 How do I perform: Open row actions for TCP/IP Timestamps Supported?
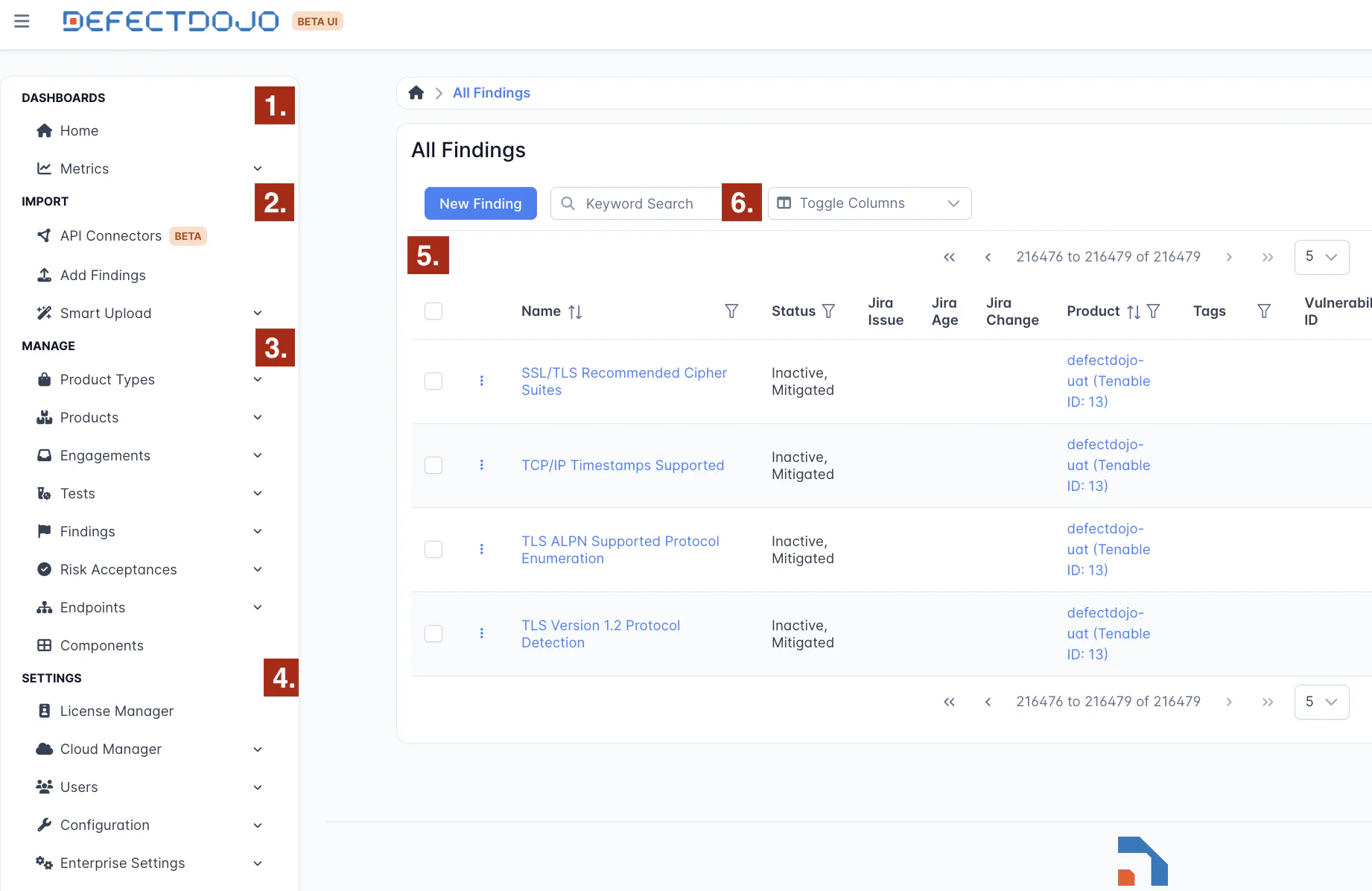(482, 465)
